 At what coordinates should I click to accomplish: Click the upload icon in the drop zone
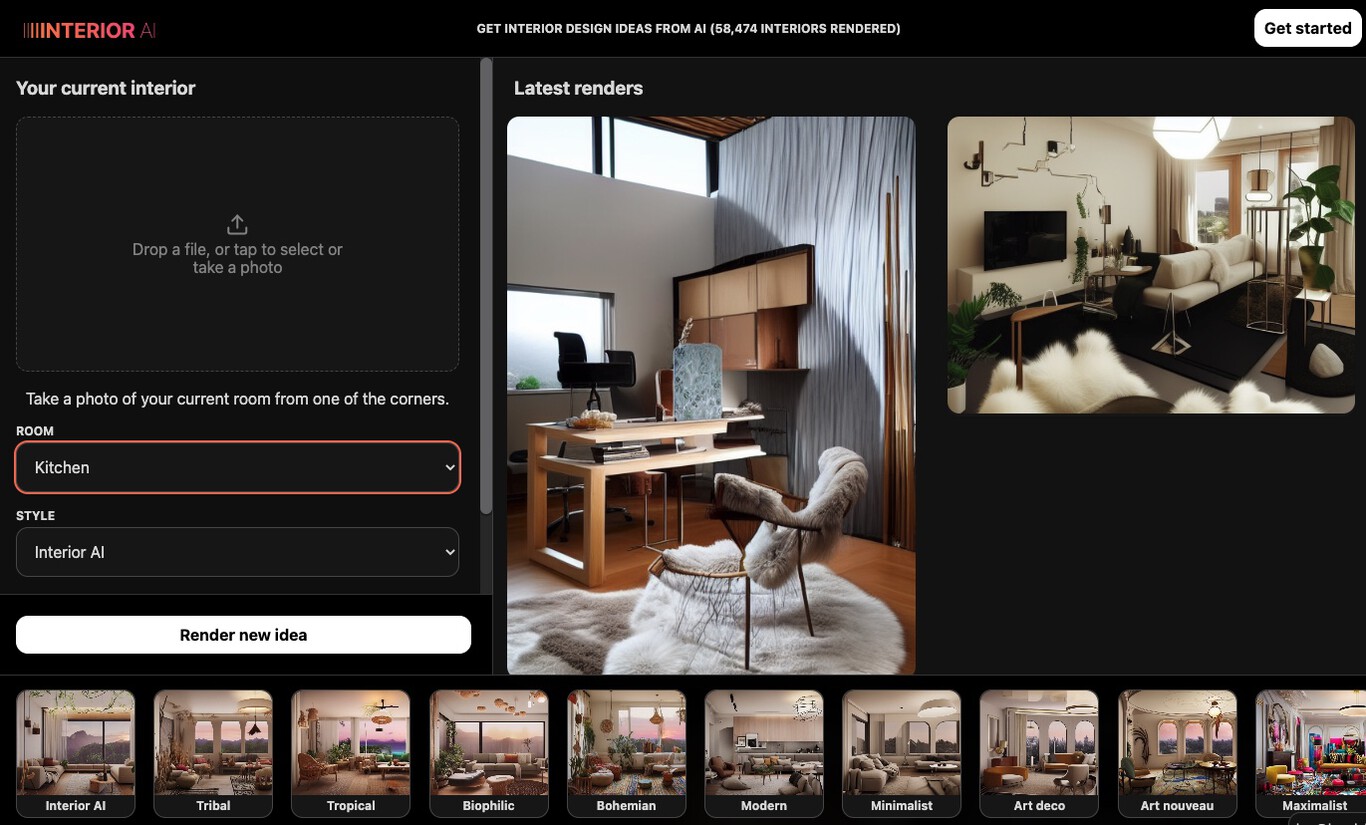(237, 224)
